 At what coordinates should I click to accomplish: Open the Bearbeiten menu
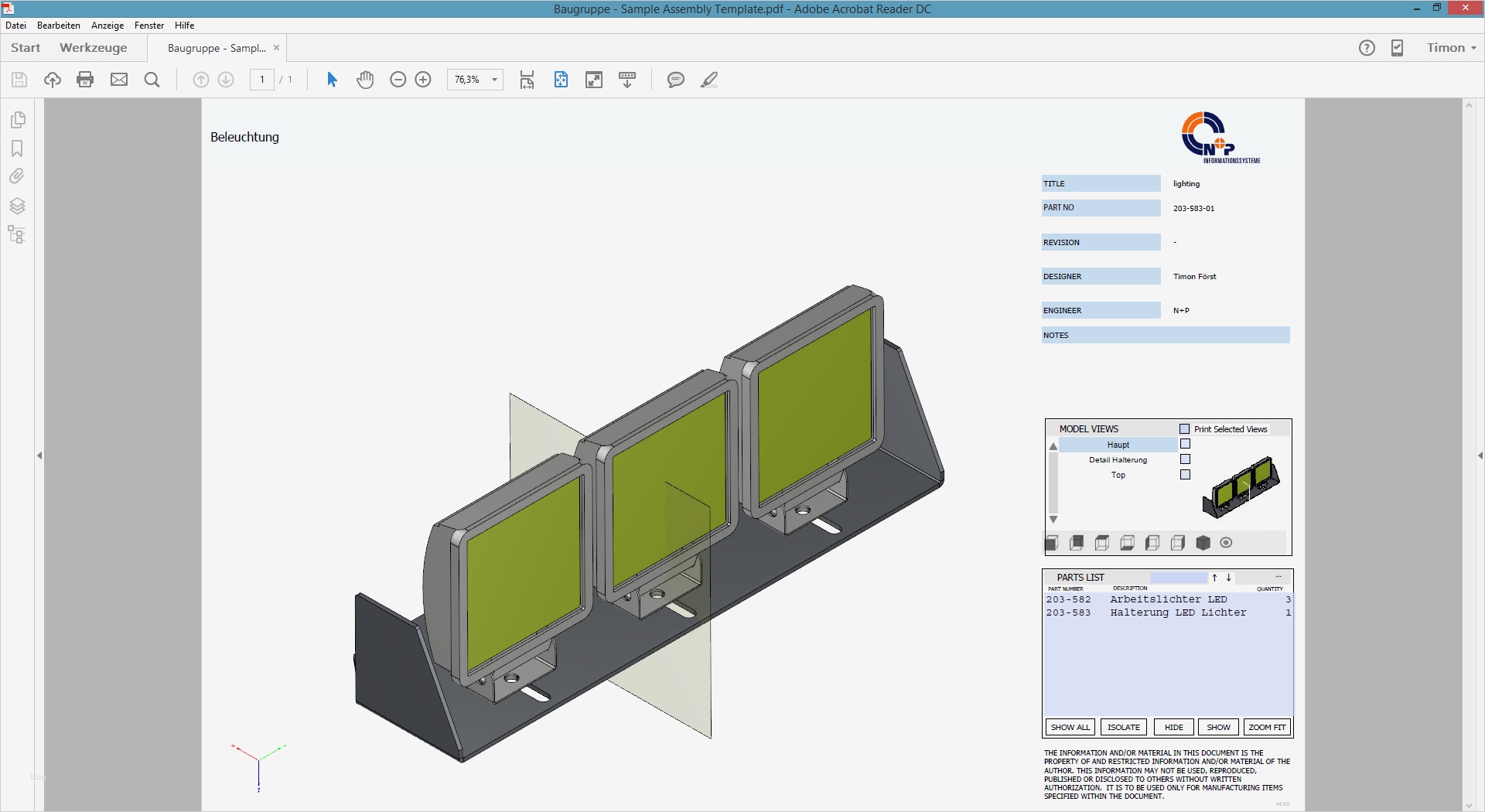click(x=59, y=26)
